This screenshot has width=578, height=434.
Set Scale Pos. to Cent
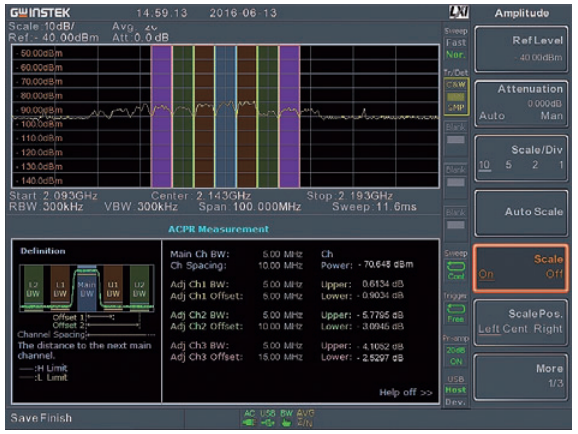515,329
